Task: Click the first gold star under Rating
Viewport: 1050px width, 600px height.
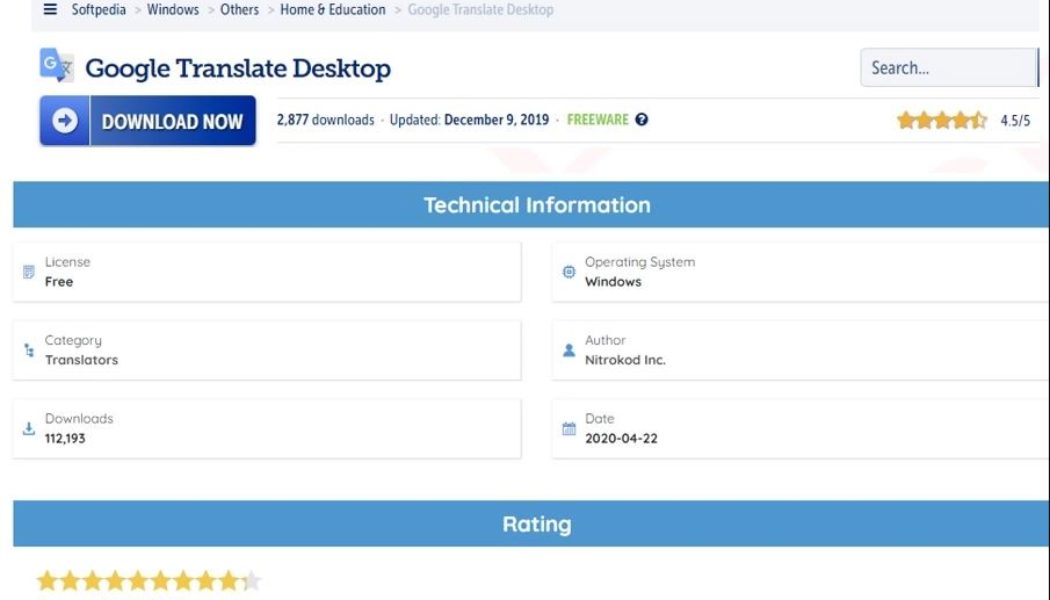Action: [45, 578]
